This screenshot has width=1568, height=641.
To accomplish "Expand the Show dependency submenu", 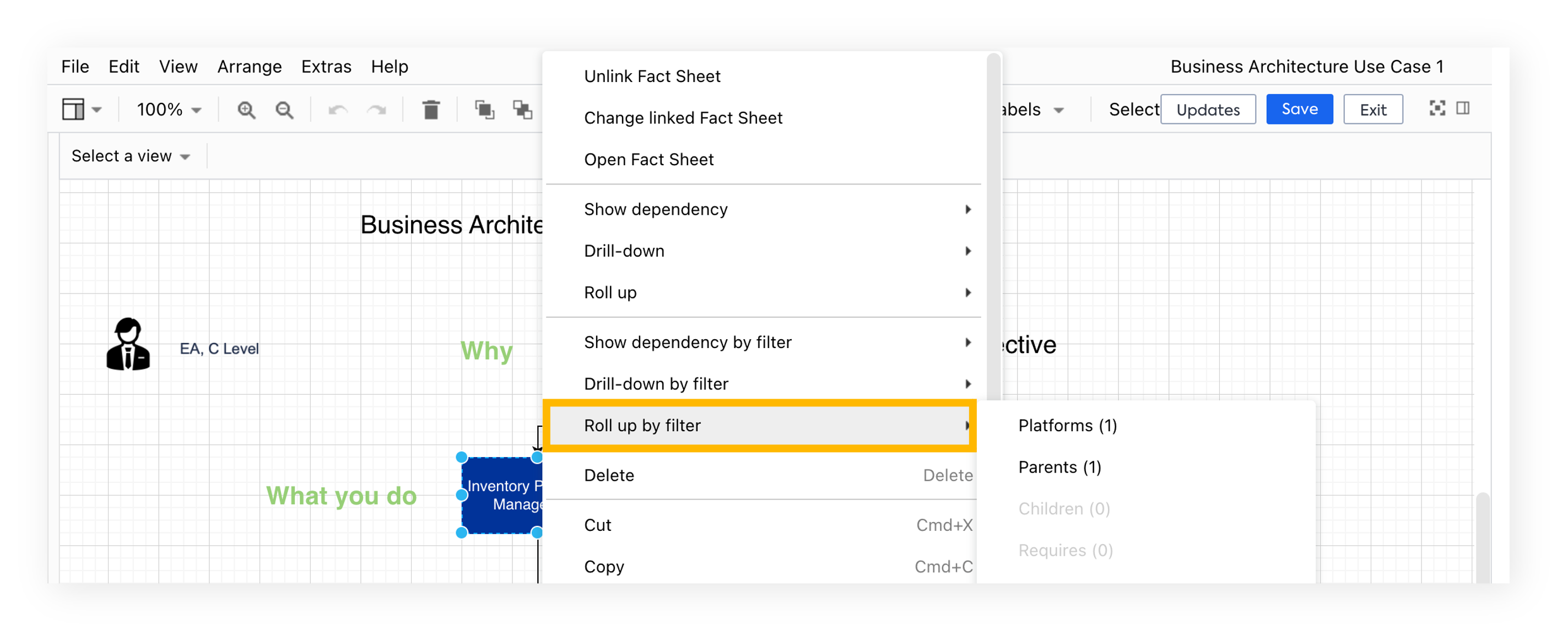I will (763, 209).
